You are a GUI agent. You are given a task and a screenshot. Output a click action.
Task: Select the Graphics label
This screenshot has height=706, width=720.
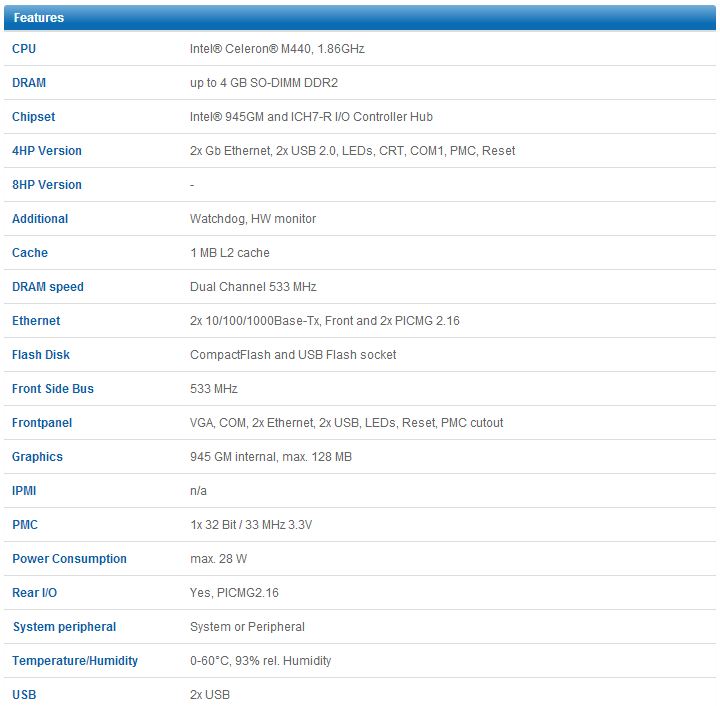click(37, 456)
